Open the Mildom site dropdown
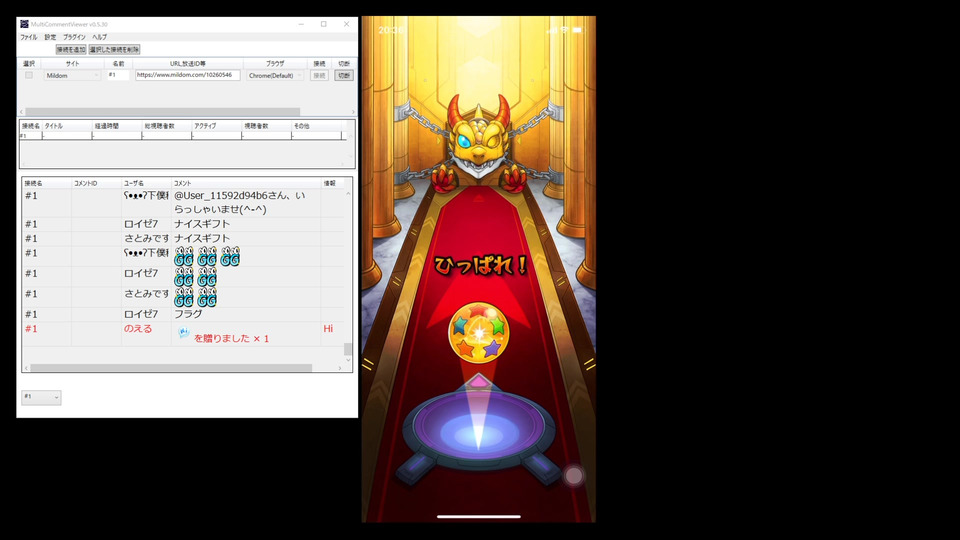The image size is (960, 540). (x=72, y=75)
